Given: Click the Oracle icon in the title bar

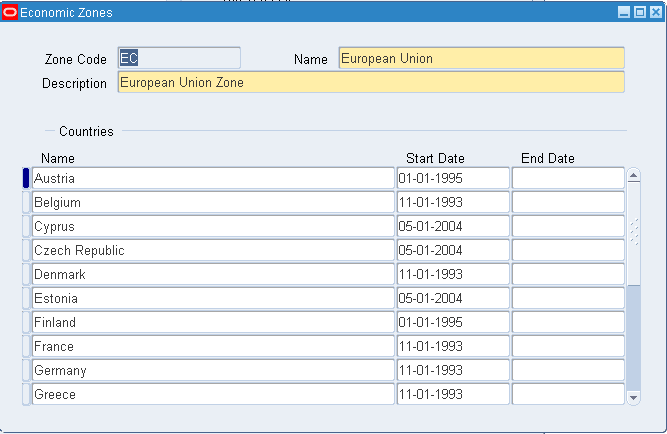Looking at the screenshot, I should pyautogui.click(x=11, y=12).
